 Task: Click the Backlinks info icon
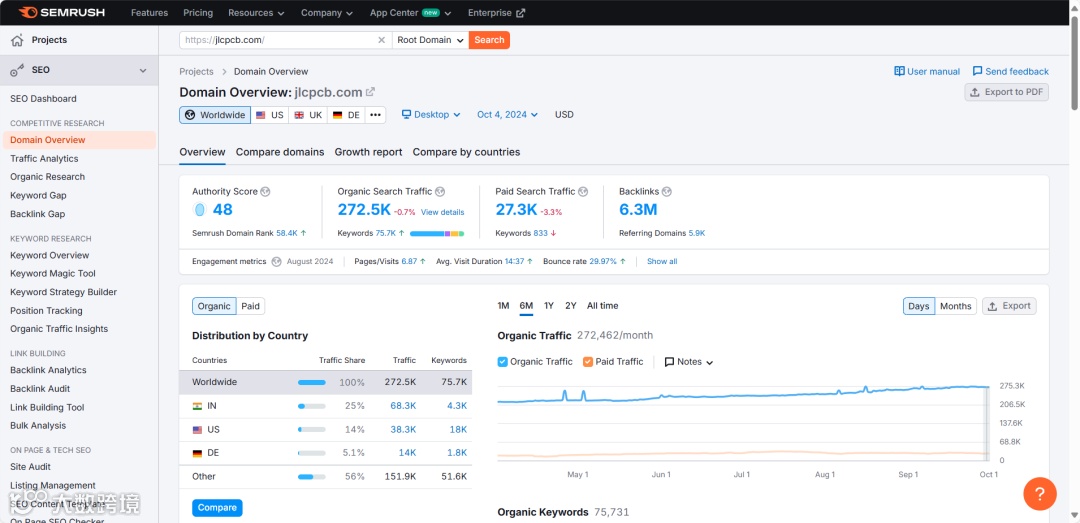666,192
